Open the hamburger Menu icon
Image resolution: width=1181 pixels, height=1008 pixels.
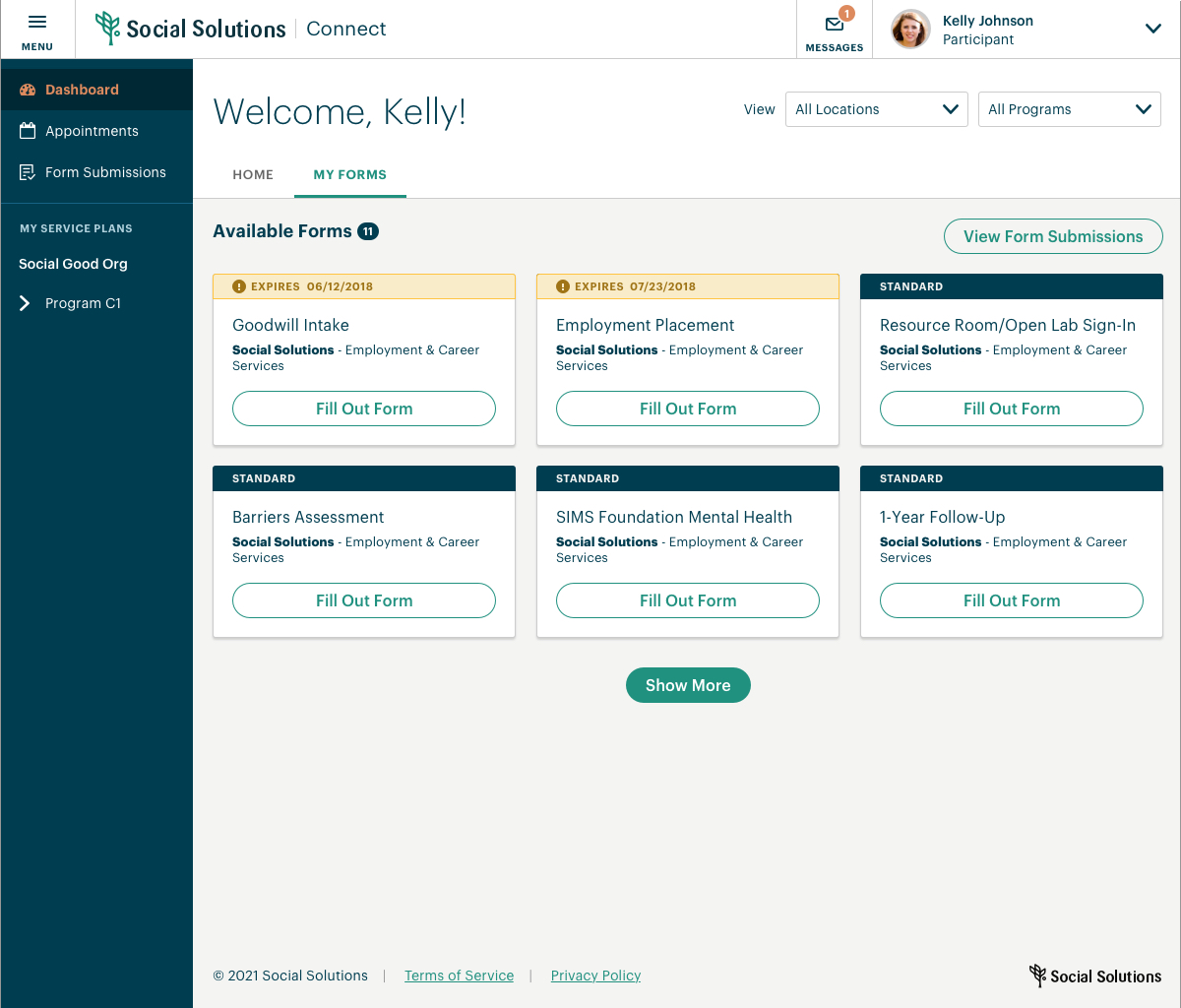37,22
